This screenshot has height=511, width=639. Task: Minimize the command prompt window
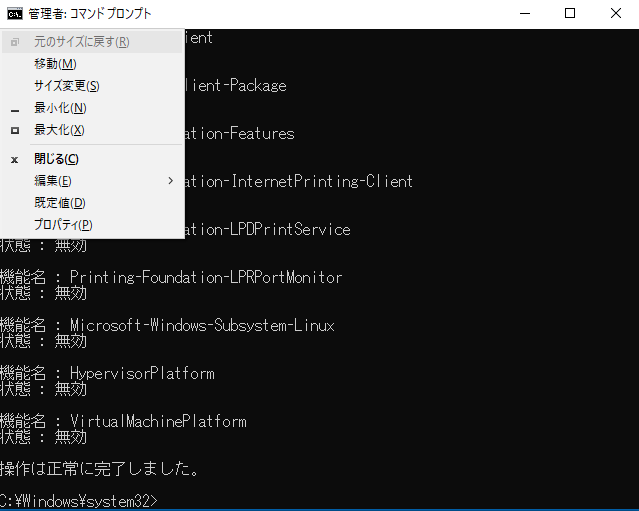pyautogui.click(x=525, y=13)
